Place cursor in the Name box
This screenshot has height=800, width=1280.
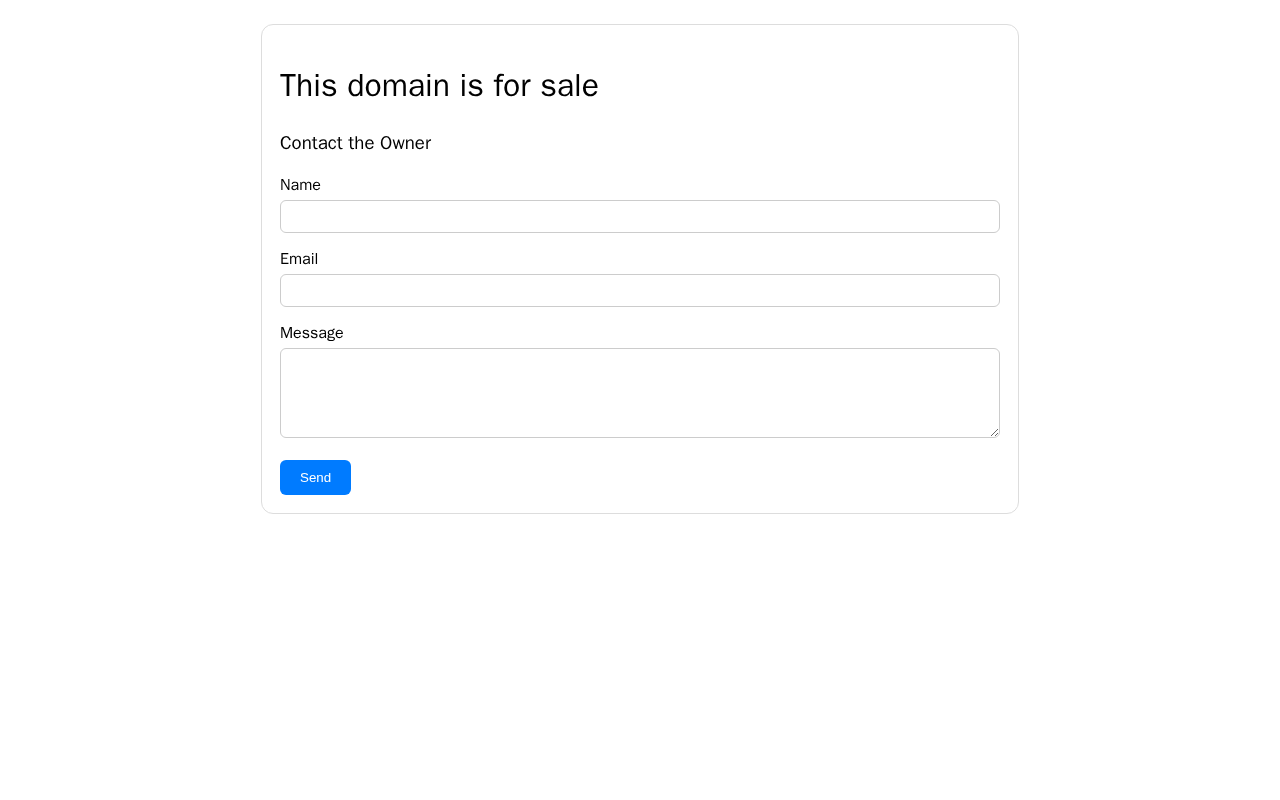640,217
